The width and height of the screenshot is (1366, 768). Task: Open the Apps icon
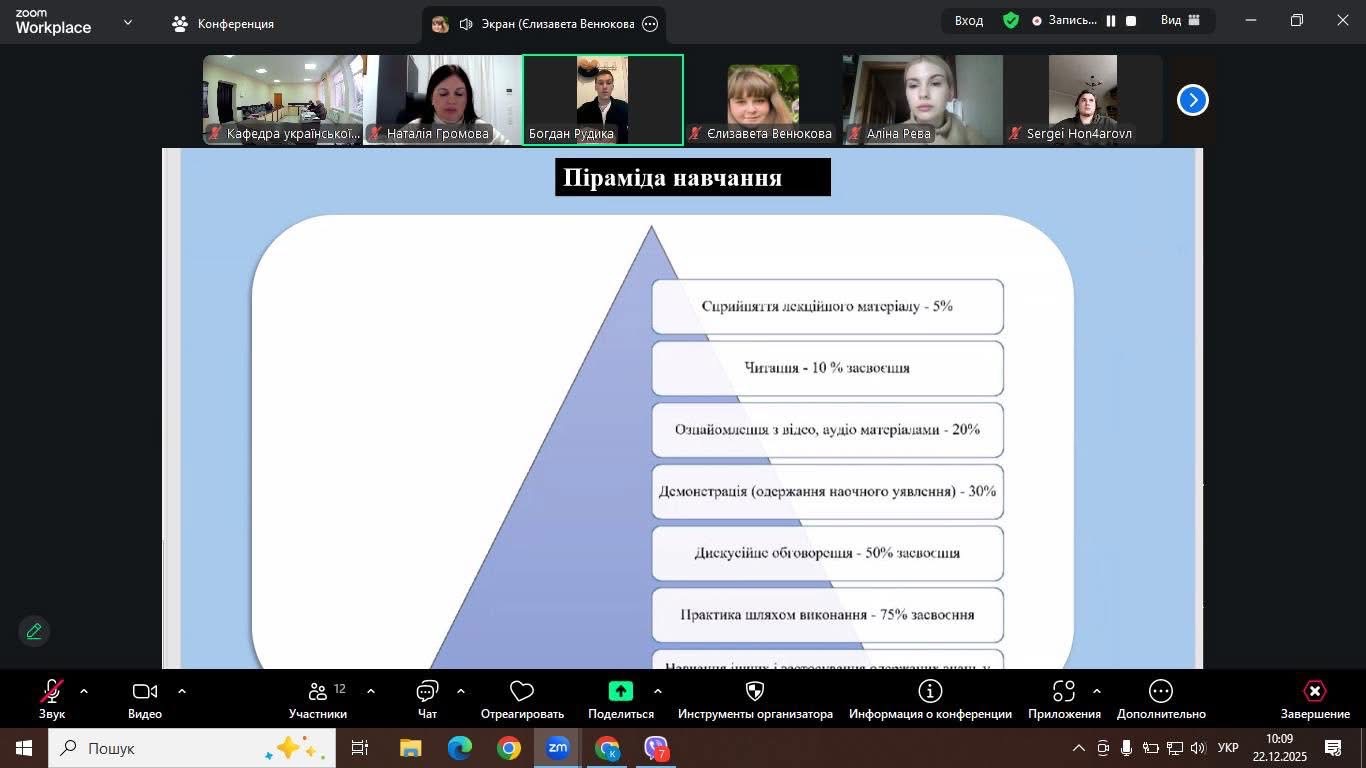tap(1064, 692)
